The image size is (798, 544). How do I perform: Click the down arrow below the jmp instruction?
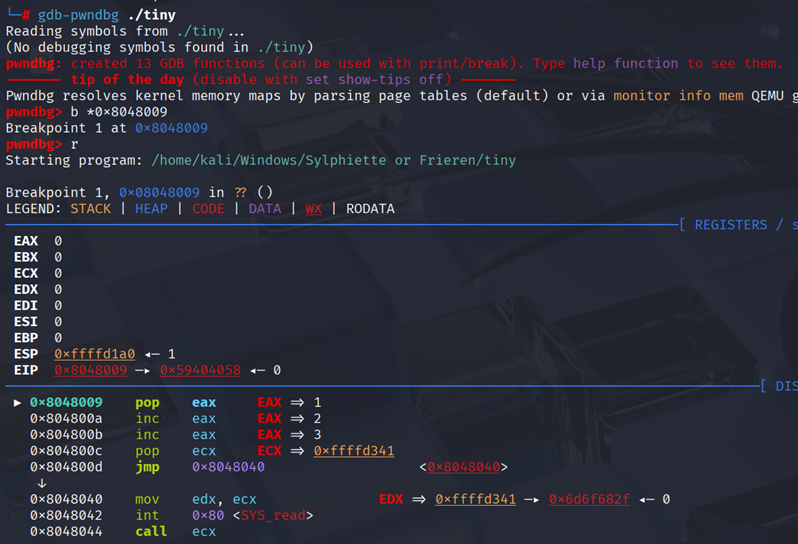pos(40,482)
